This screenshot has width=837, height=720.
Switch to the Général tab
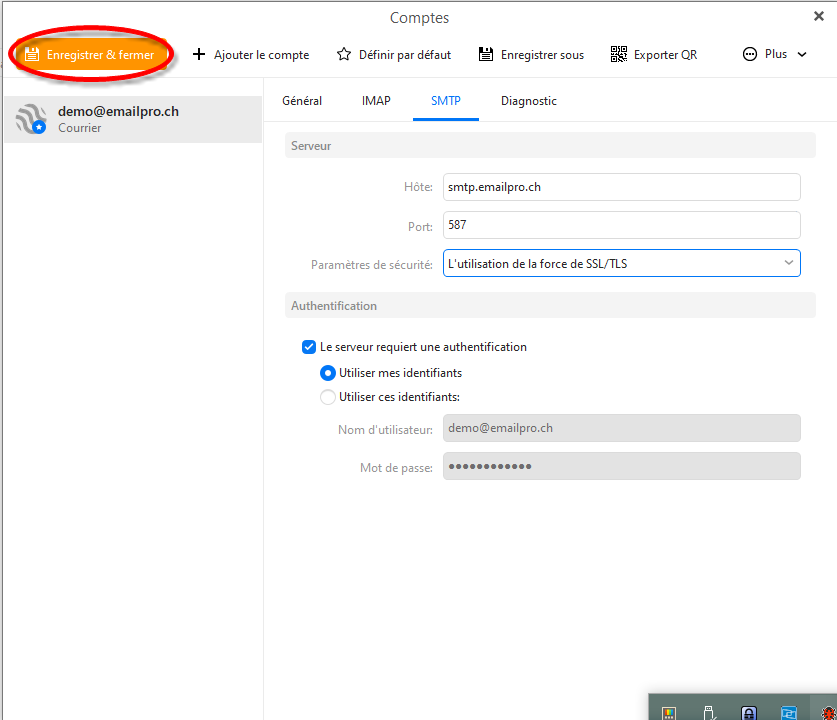click(302, 101)
